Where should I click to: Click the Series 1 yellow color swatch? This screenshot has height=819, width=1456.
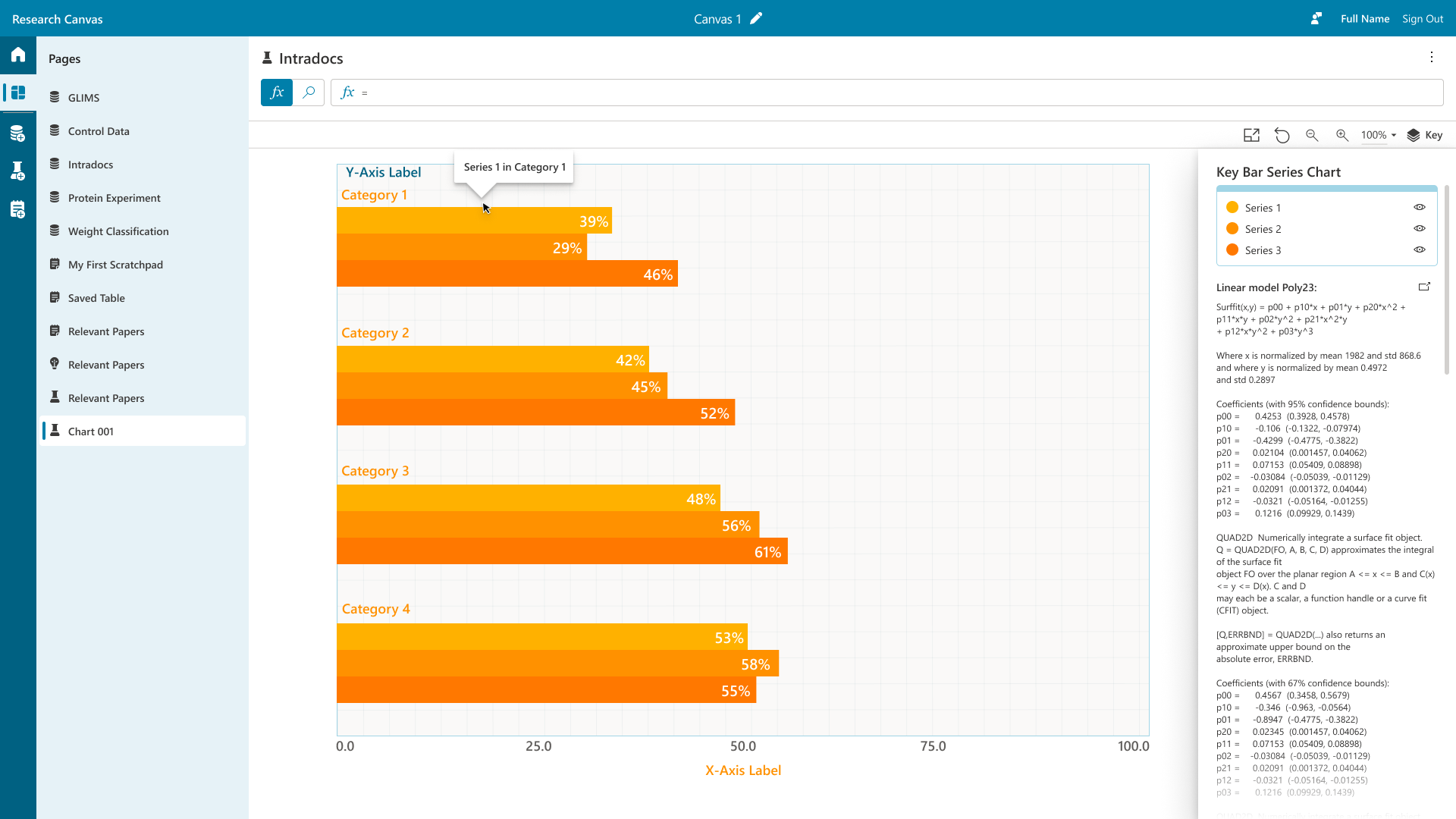[1232, 208]
